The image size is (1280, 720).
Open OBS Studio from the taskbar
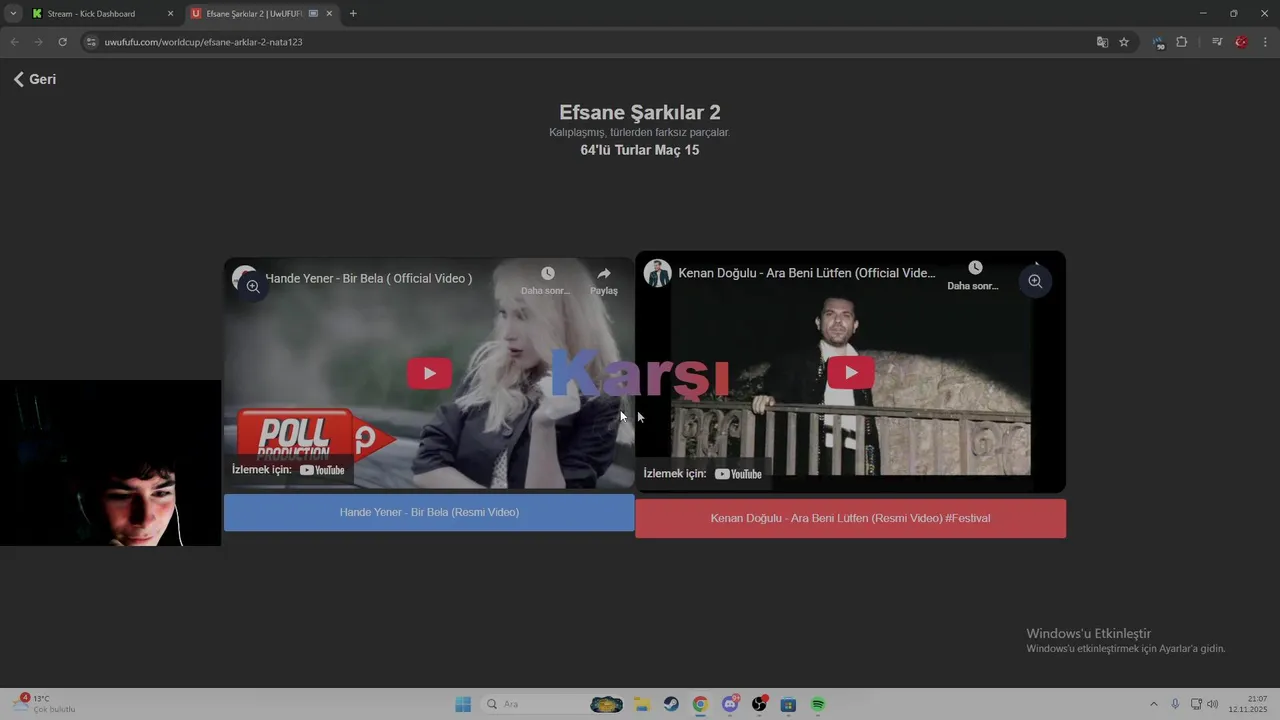coord(759,704)
